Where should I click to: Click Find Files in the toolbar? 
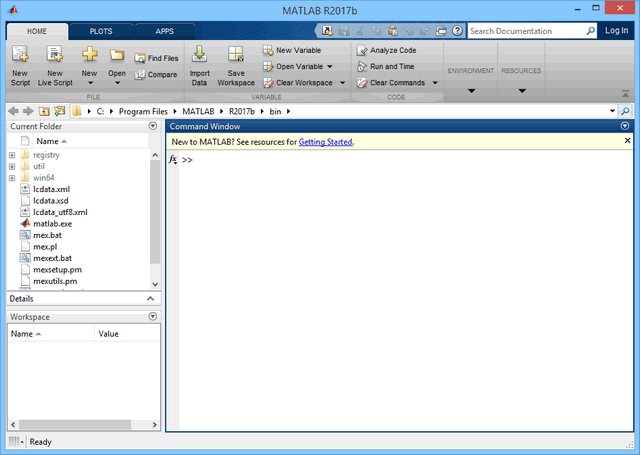pyautogui.click(x=155, y=59)
